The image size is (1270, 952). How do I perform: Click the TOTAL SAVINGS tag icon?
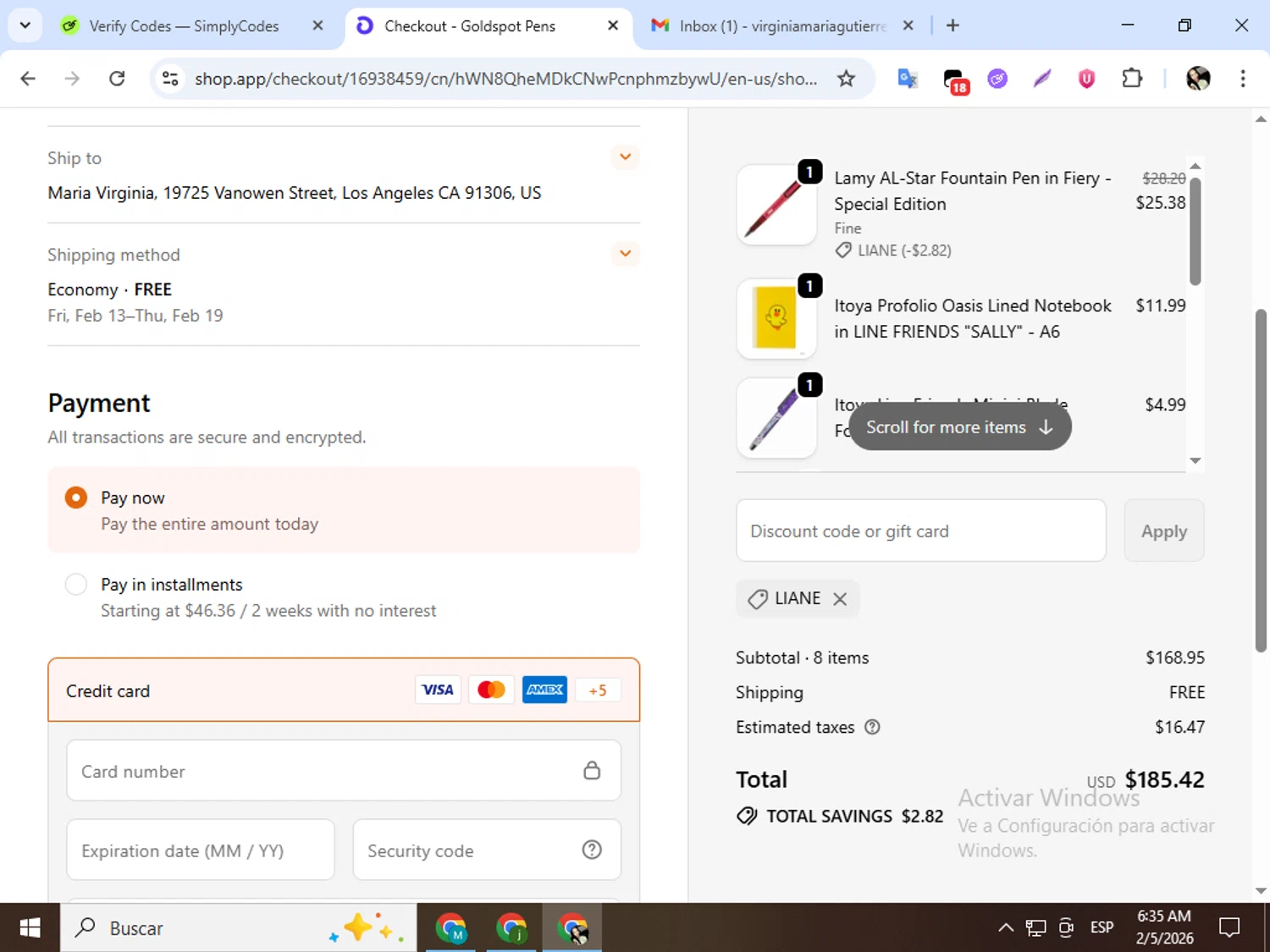tap(747, 816)
